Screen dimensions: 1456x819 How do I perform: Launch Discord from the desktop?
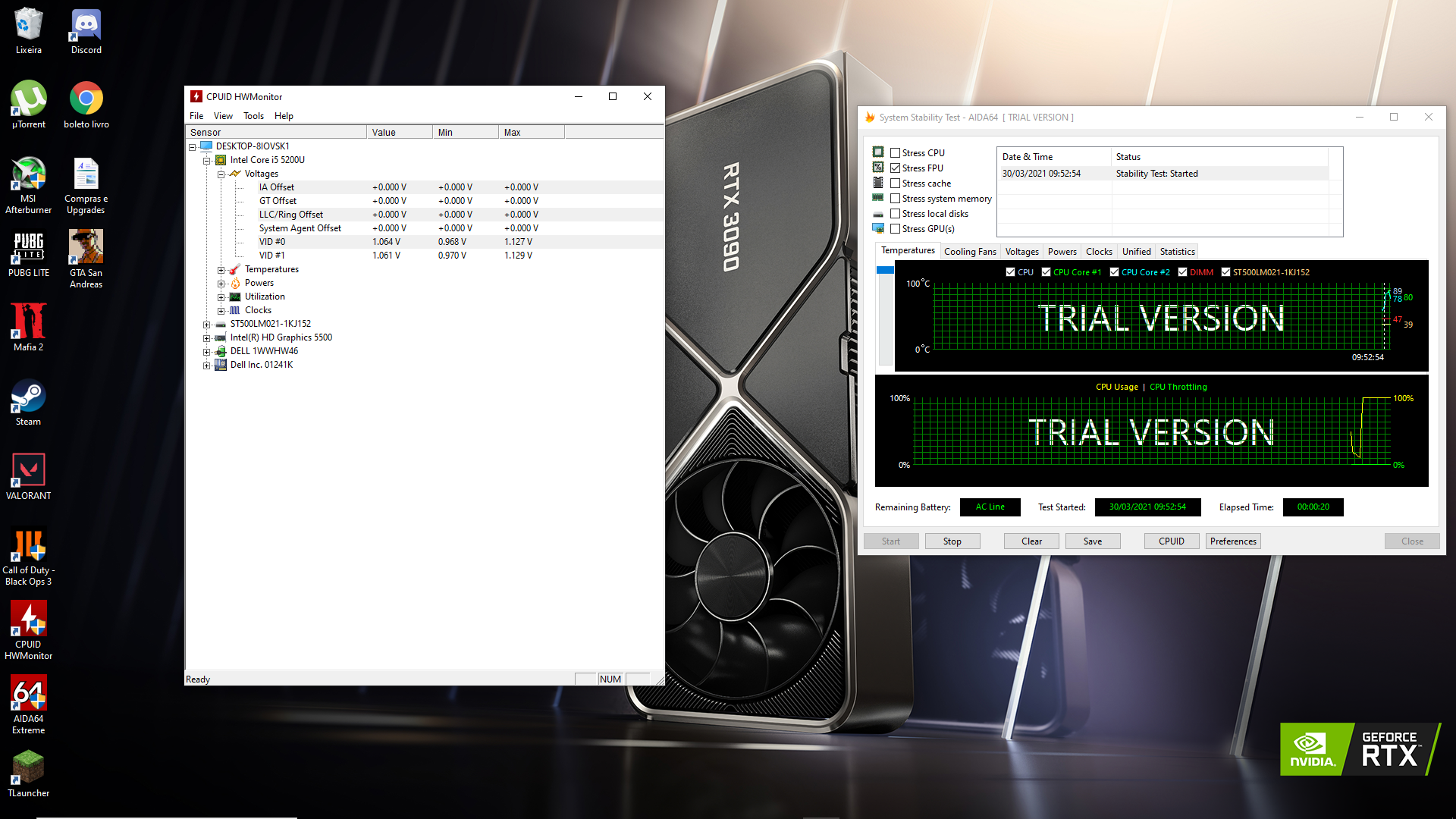pos(86,30)
